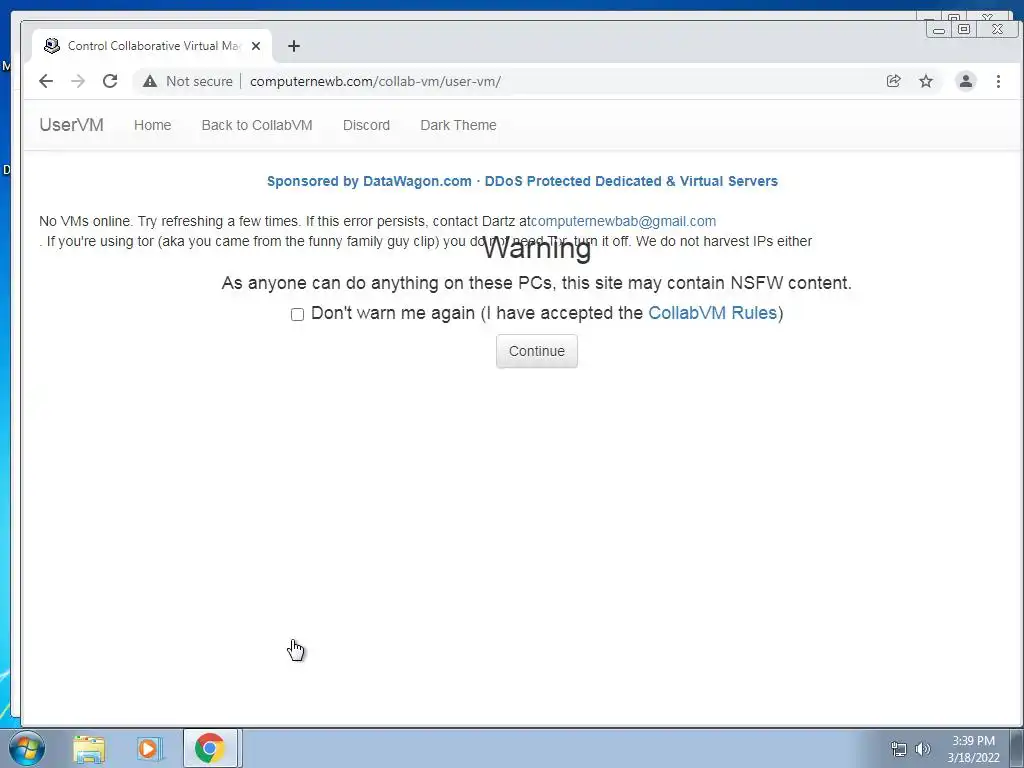Viewport: 1024px width, 768px height.
Task: Open the DataWagon.com sponsor link
Action: (522, 181)
